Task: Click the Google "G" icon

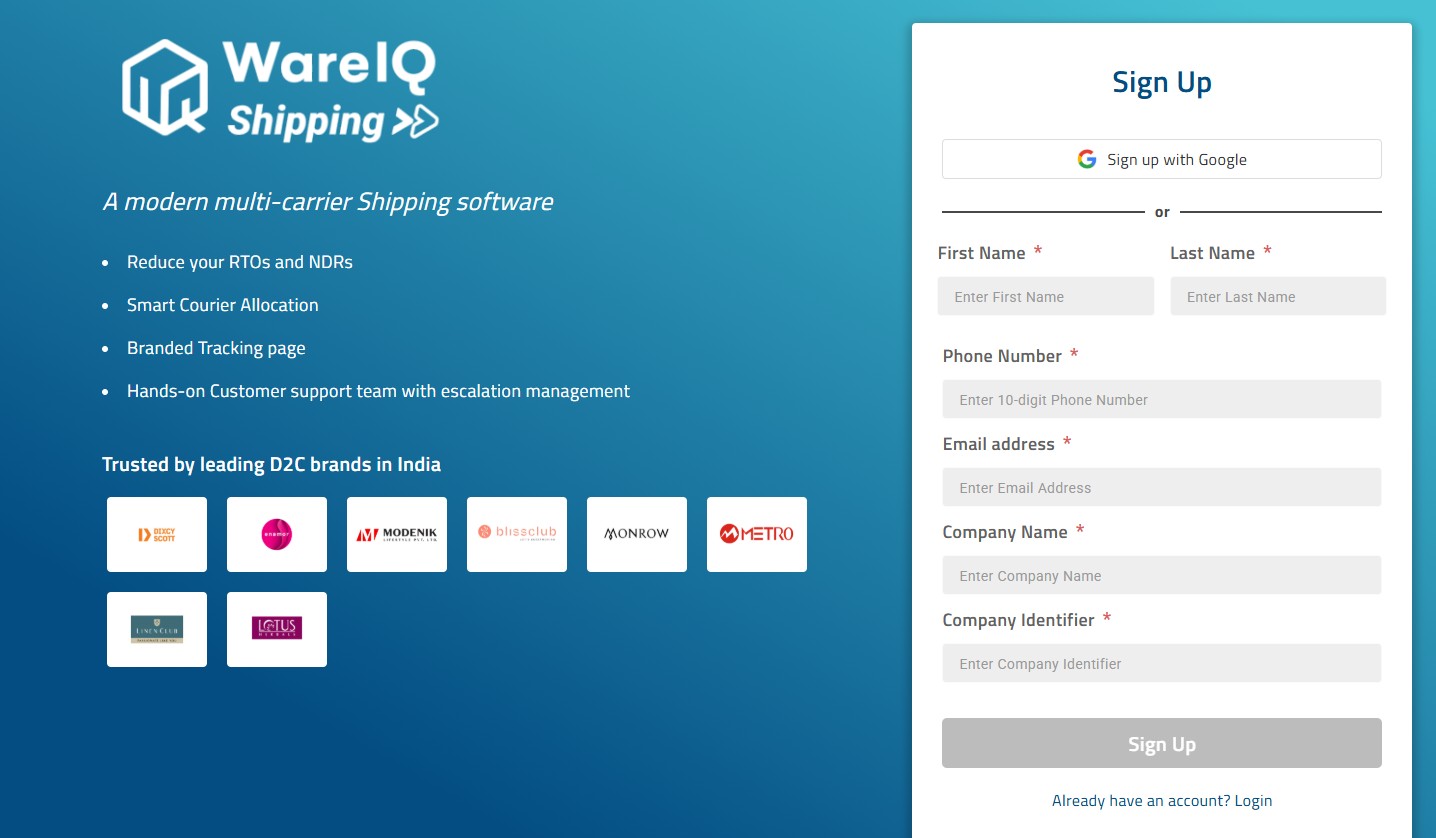Action: 1087,159
